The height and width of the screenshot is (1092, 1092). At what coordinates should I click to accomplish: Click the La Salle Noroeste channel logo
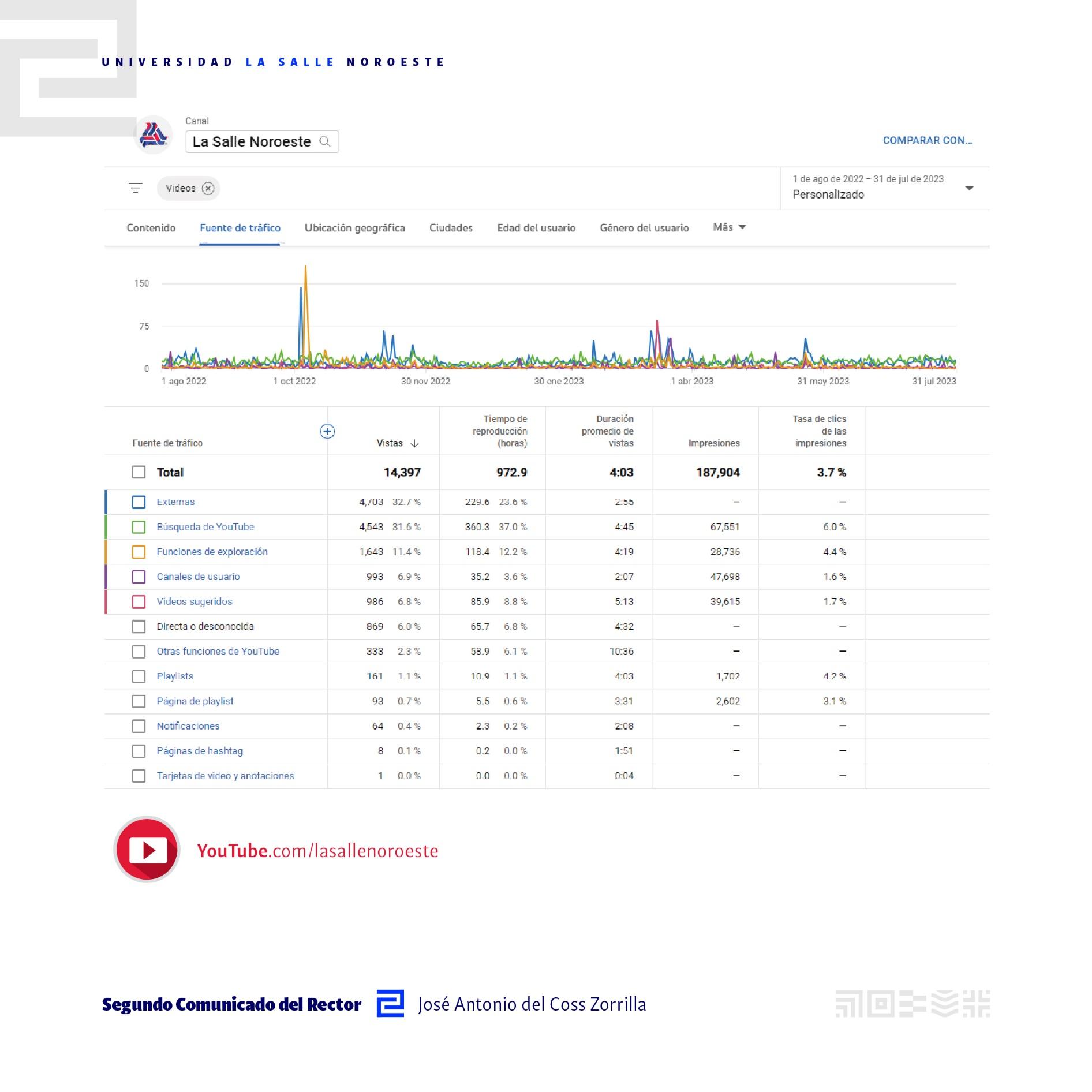pyautogui.click(x=153, y=135)
